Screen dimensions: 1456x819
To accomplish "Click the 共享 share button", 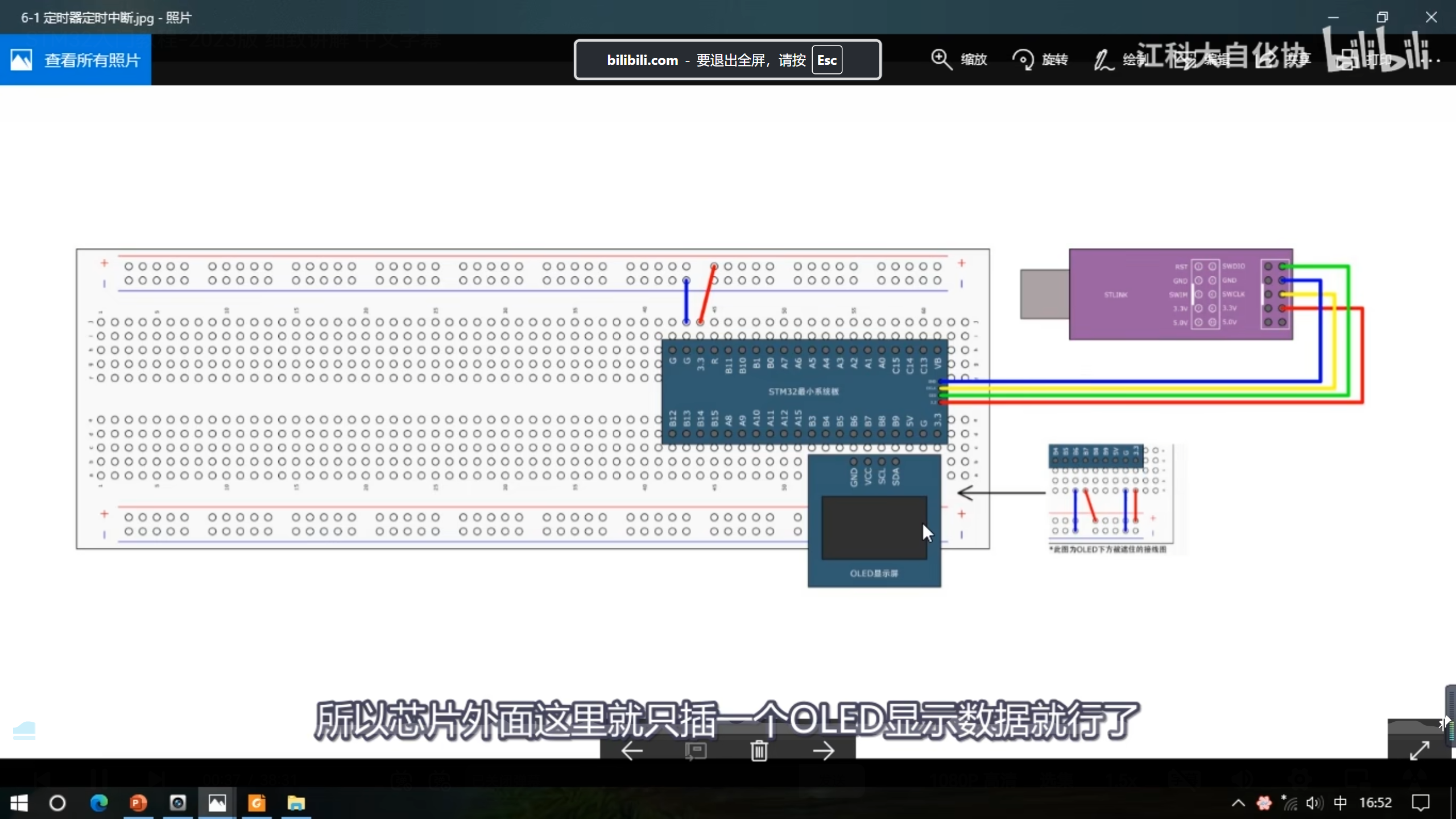I will coord(1283,59).
